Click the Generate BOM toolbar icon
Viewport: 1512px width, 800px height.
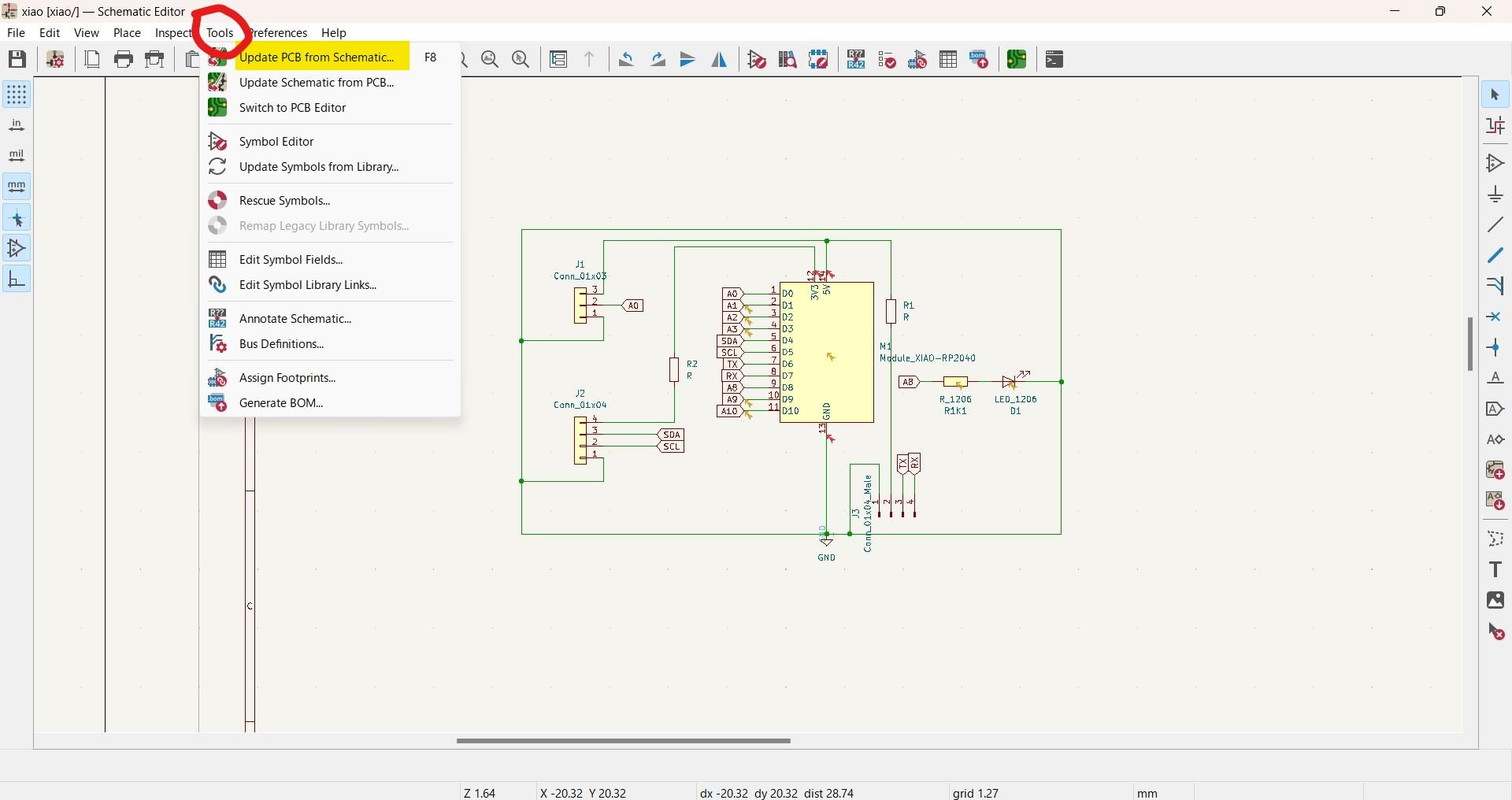[980, 60]
